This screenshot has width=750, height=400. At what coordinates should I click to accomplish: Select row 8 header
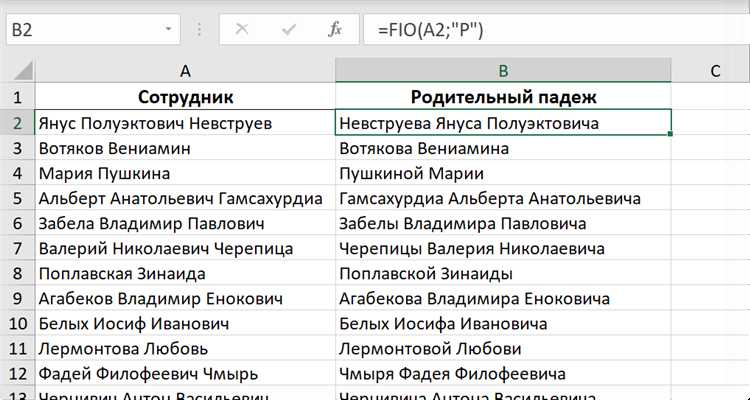(17, 273)
